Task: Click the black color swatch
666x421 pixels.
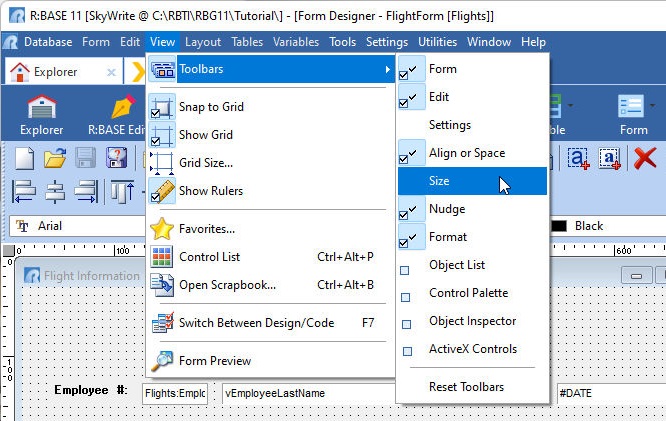Action: [x=559, y=226]
